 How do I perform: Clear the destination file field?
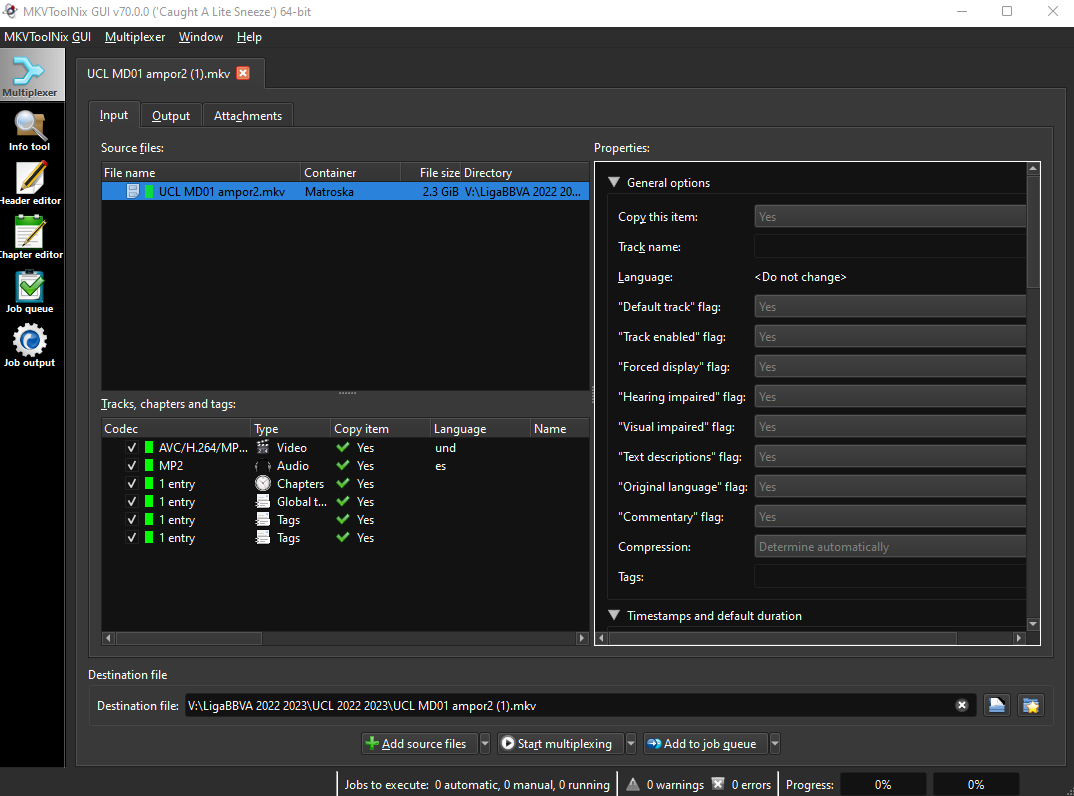(962, 705)
